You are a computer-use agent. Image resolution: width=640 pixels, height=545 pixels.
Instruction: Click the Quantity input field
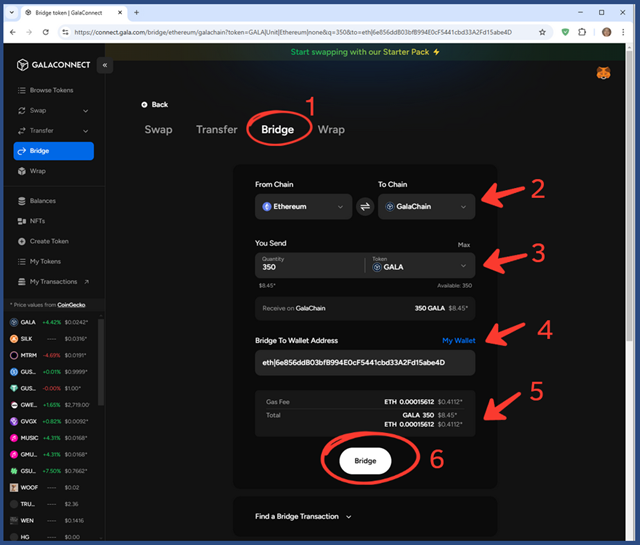pyautogui.click(x=310, y=265)
